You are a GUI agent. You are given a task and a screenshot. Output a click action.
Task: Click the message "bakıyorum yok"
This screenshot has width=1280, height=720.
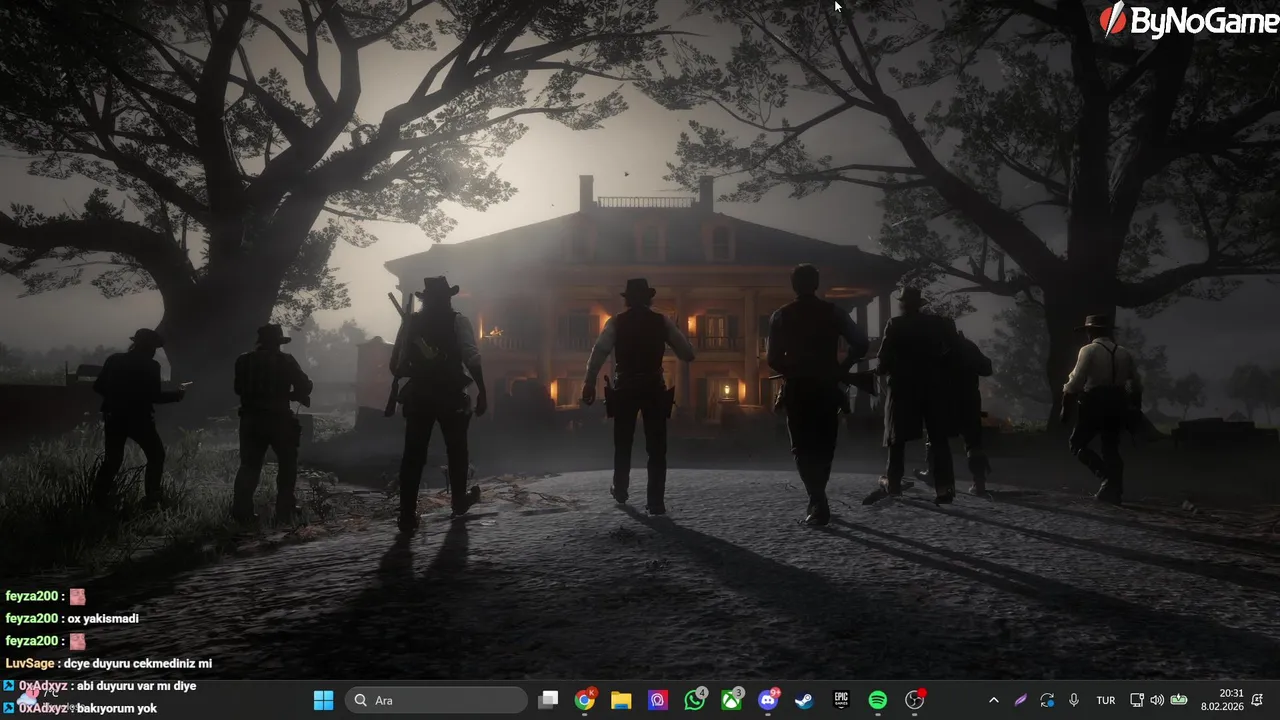pyautogui.click(x=117, y=708)
